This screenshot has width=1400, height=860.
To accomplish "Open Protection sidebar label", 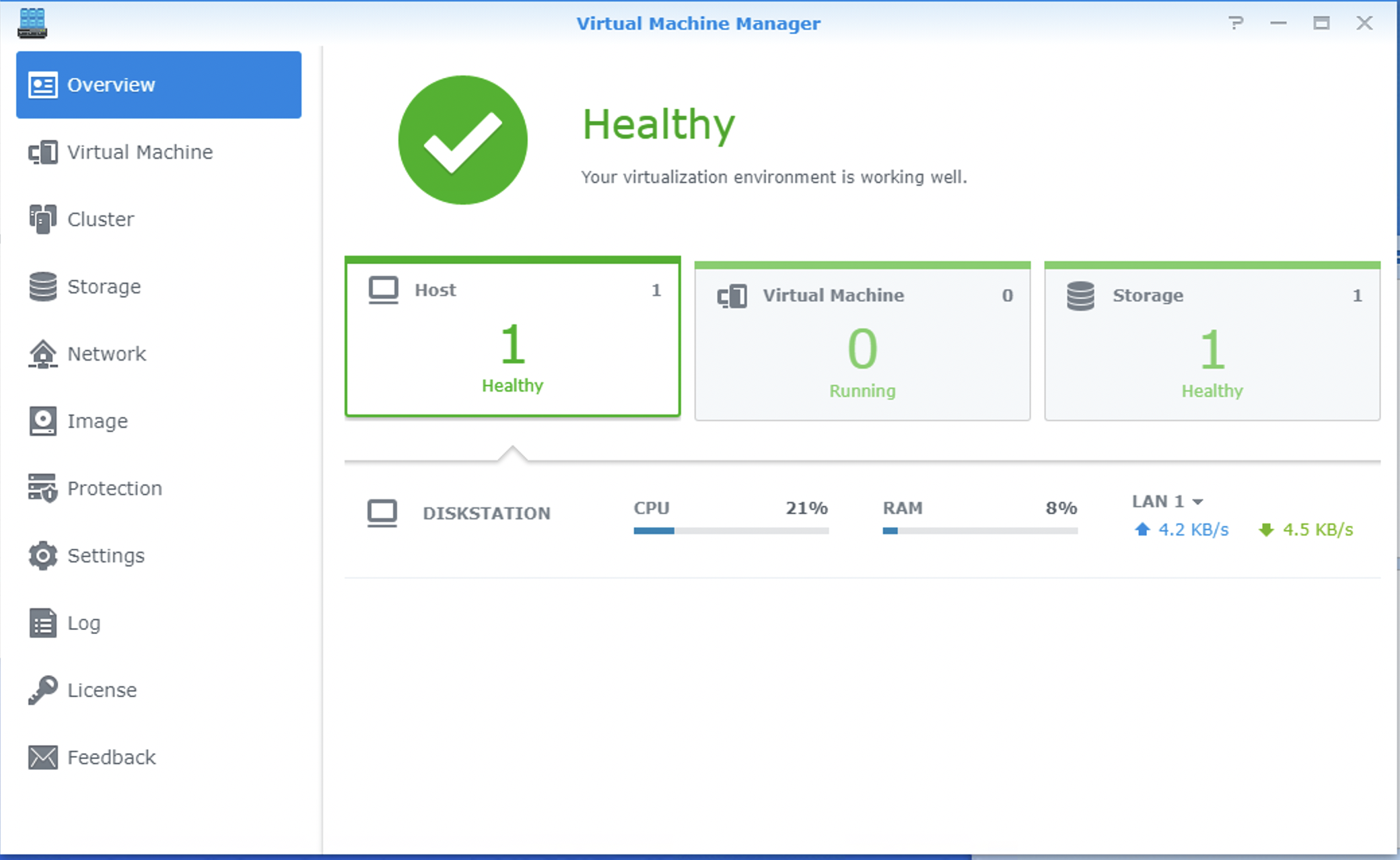I will click(114, 489).
